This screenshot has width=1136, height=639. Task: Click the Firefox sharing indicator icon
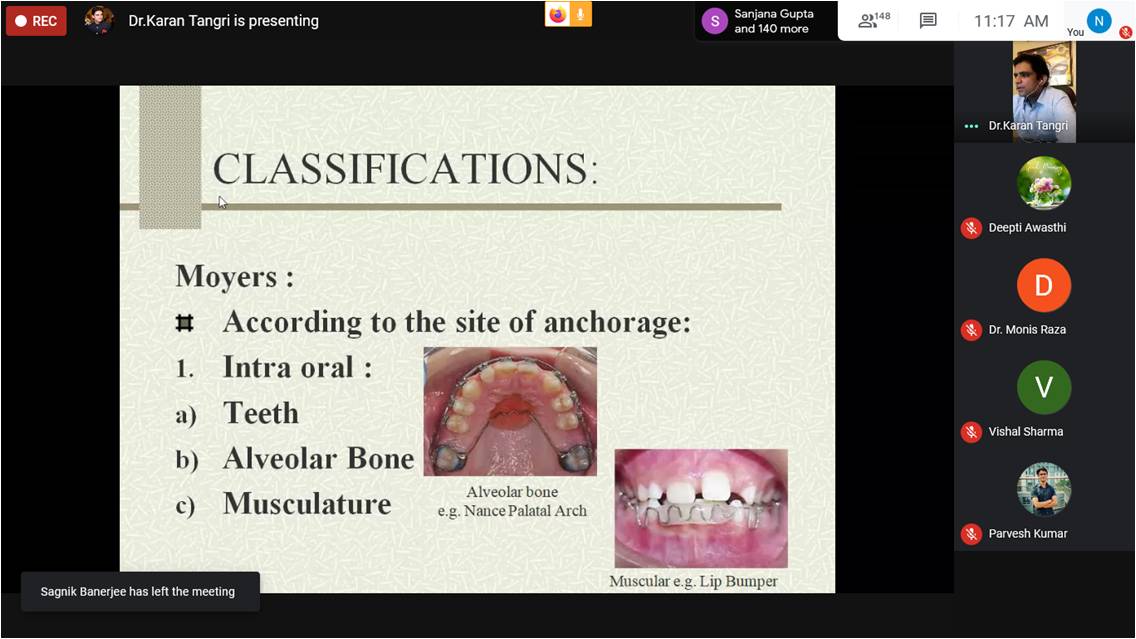(557, 14)
